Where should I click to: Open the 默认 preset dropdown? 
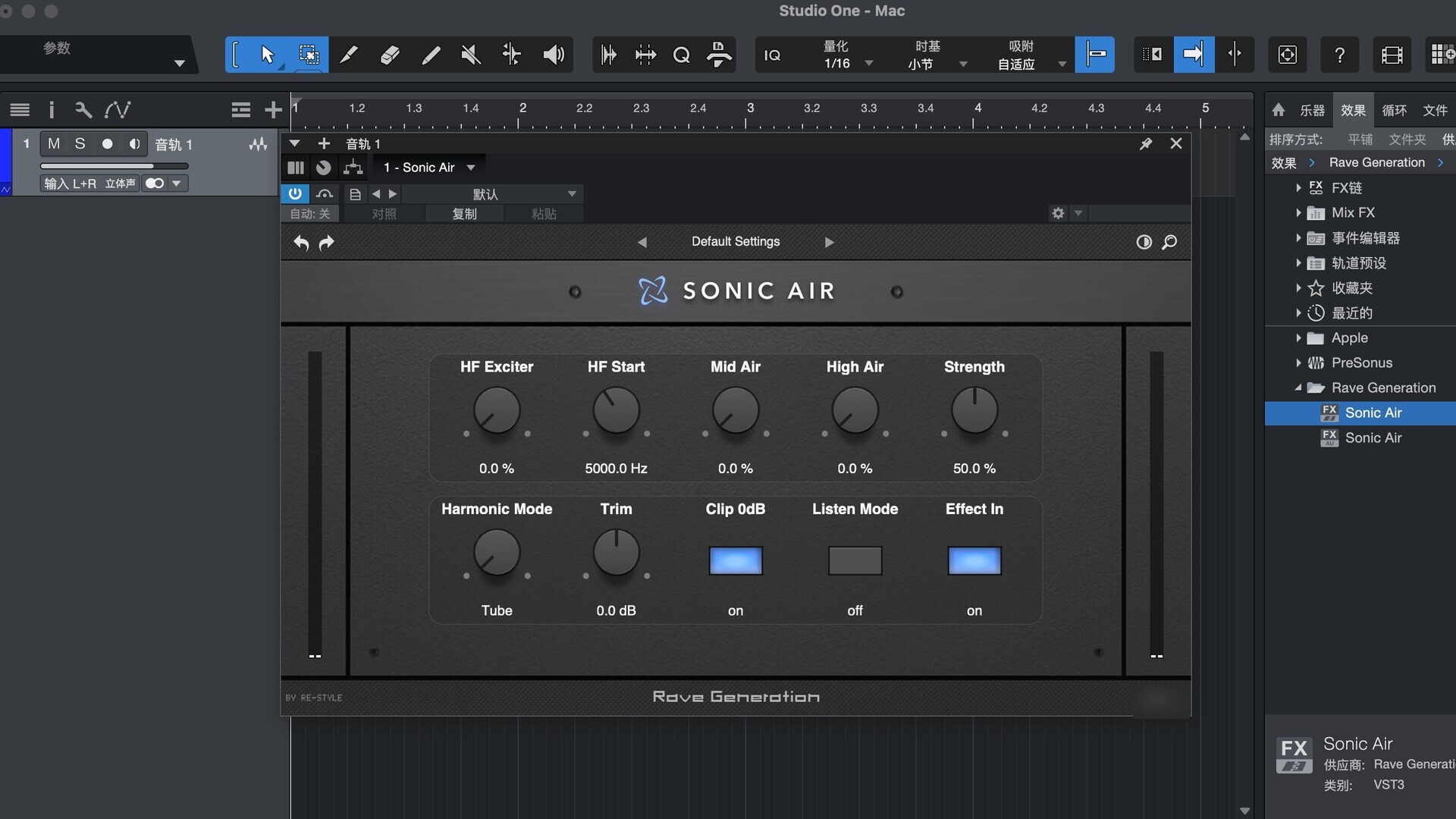(491, 194)
